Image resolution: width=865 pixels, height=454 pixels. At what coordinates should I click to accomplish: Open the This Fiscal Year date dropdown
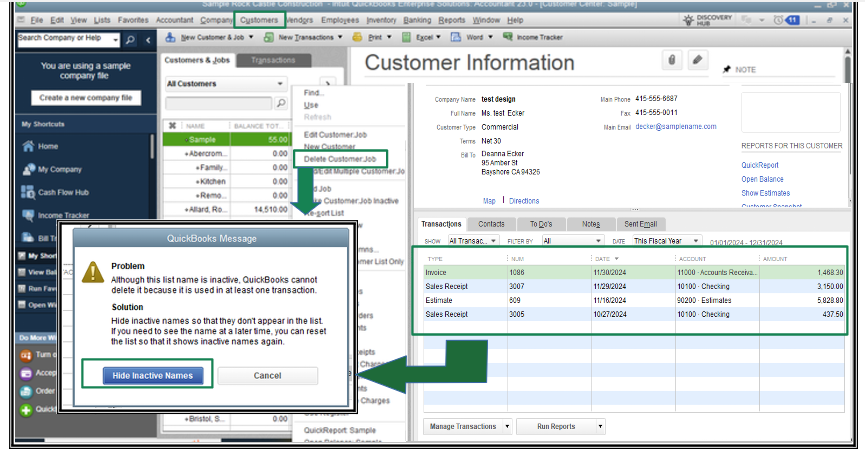(698, 241)
